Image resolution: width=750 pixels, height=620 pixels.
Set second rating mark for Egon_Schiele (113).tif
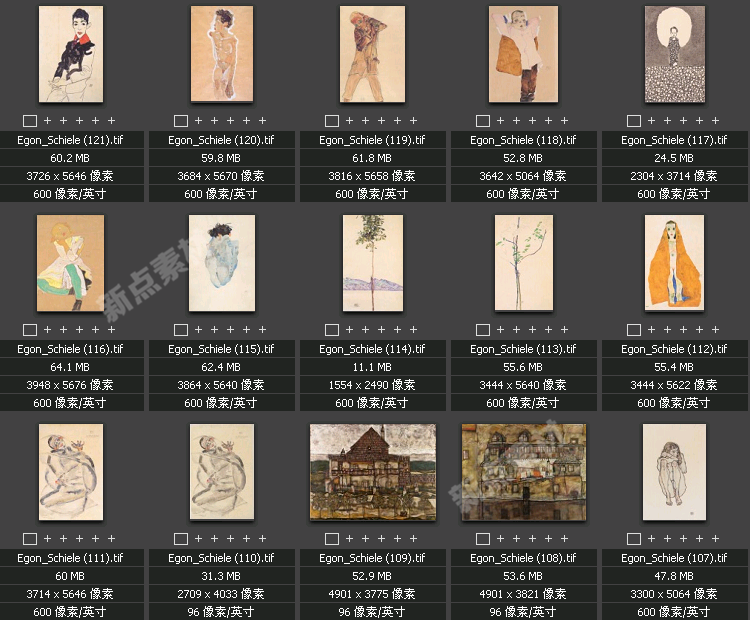coord(517,330)
